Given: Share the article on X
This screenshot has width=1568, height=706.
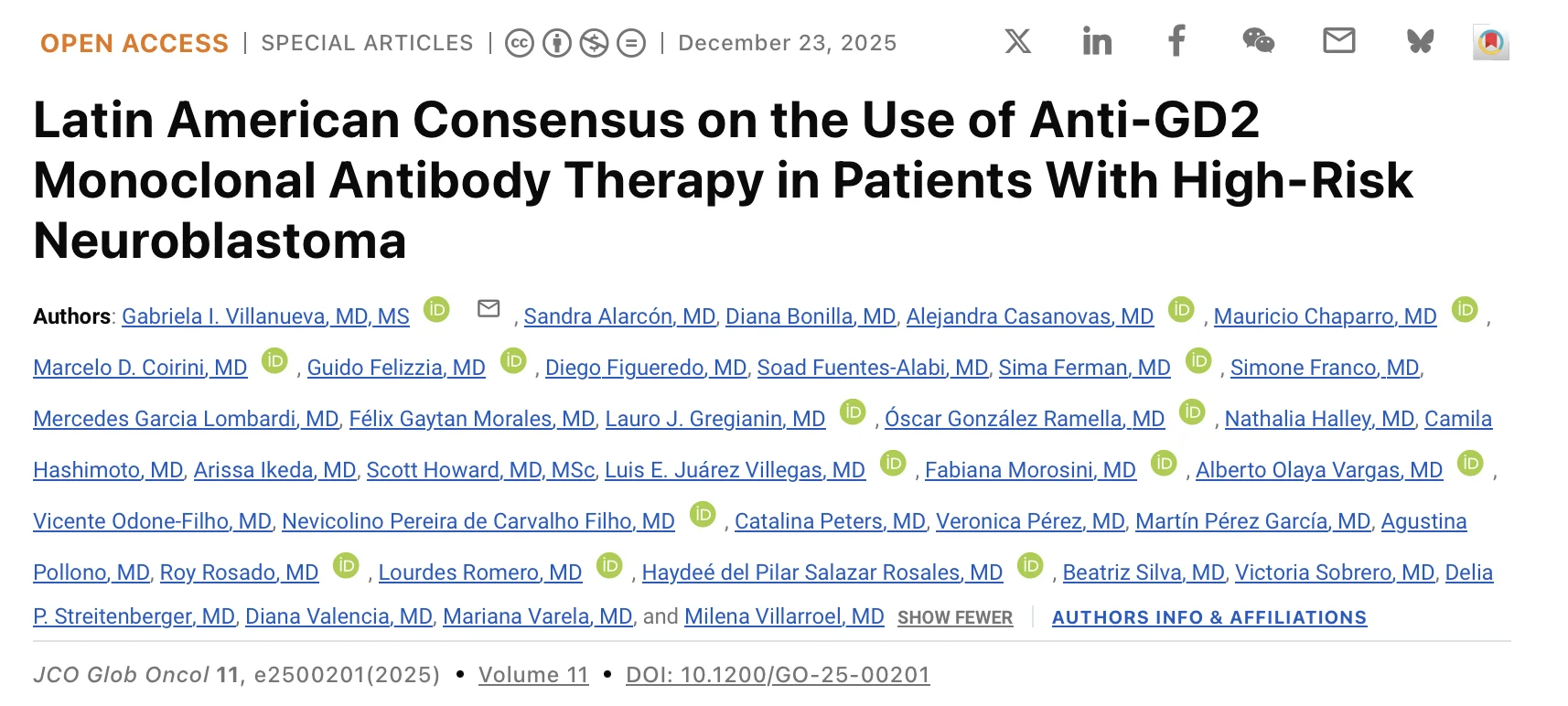Looking at the screenshot, I should 1015,40.
